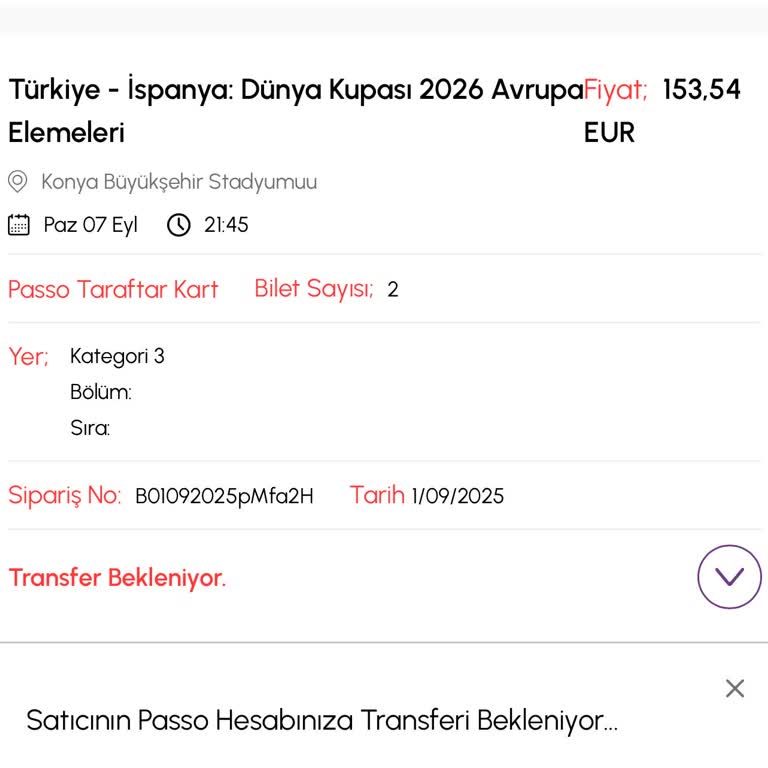The image size is (768, 768).
Task: Click the seller transfer pending message
Action: pos(322,720)
